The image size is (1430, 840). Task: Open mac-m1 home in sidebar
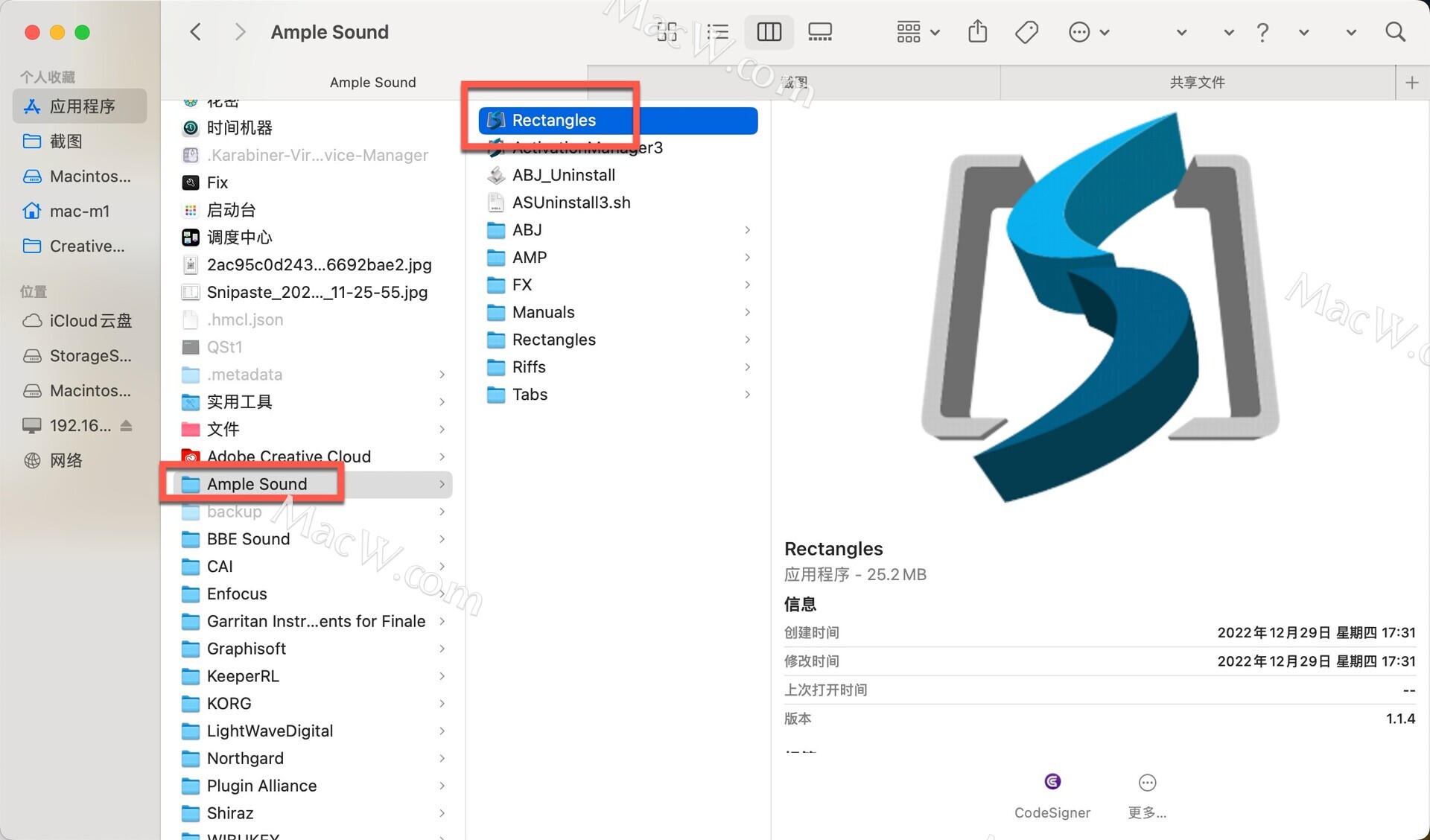pos(80,211)
